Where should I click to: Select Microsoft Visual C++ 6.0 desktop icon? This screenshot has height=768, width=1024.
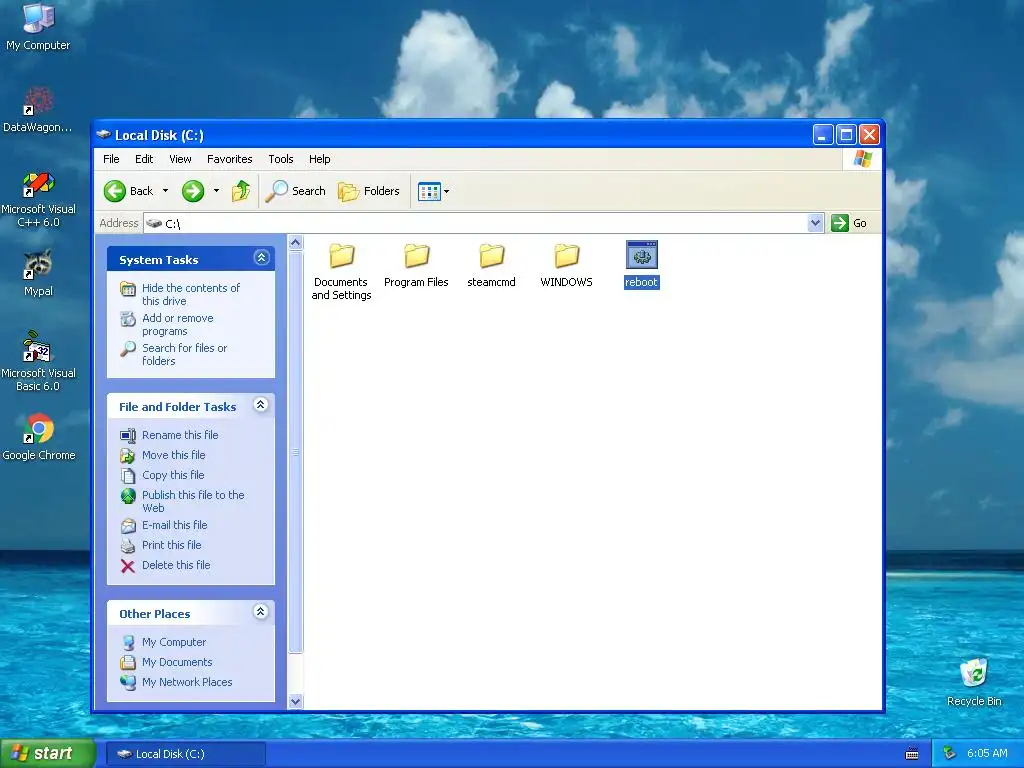[38, 199]
